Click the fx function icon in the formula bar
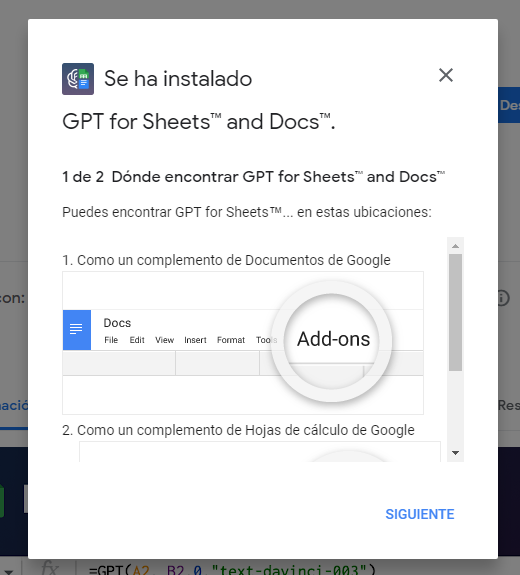The height and width of the screenshot is (575, 520). (x=50, y=568)
